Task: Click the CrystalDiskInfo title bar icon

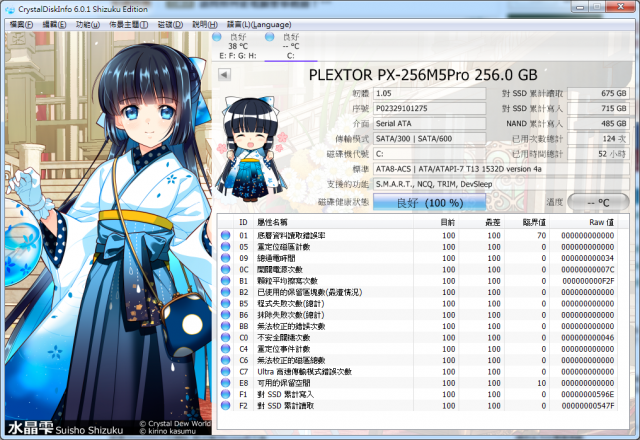Action: (x=10, y=9)
